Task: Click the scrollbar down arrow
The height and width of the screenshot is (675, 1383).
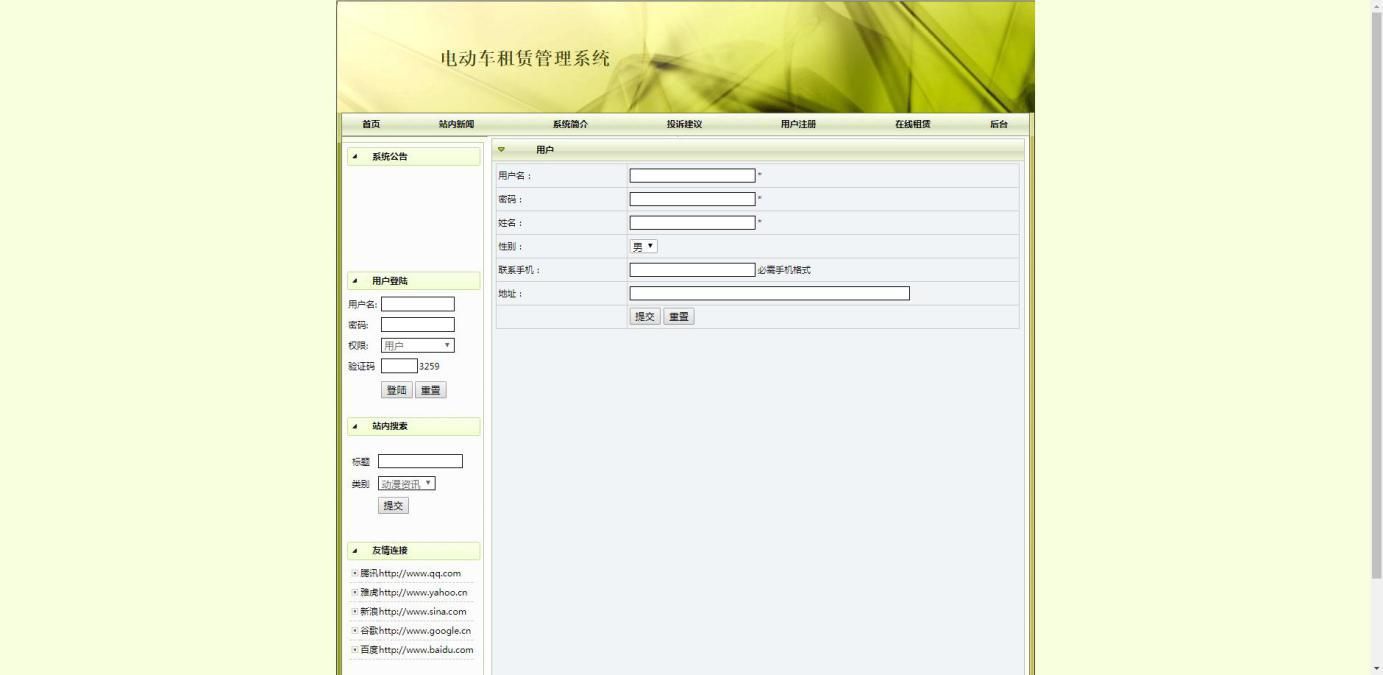Action: (x=1376, y=668)
